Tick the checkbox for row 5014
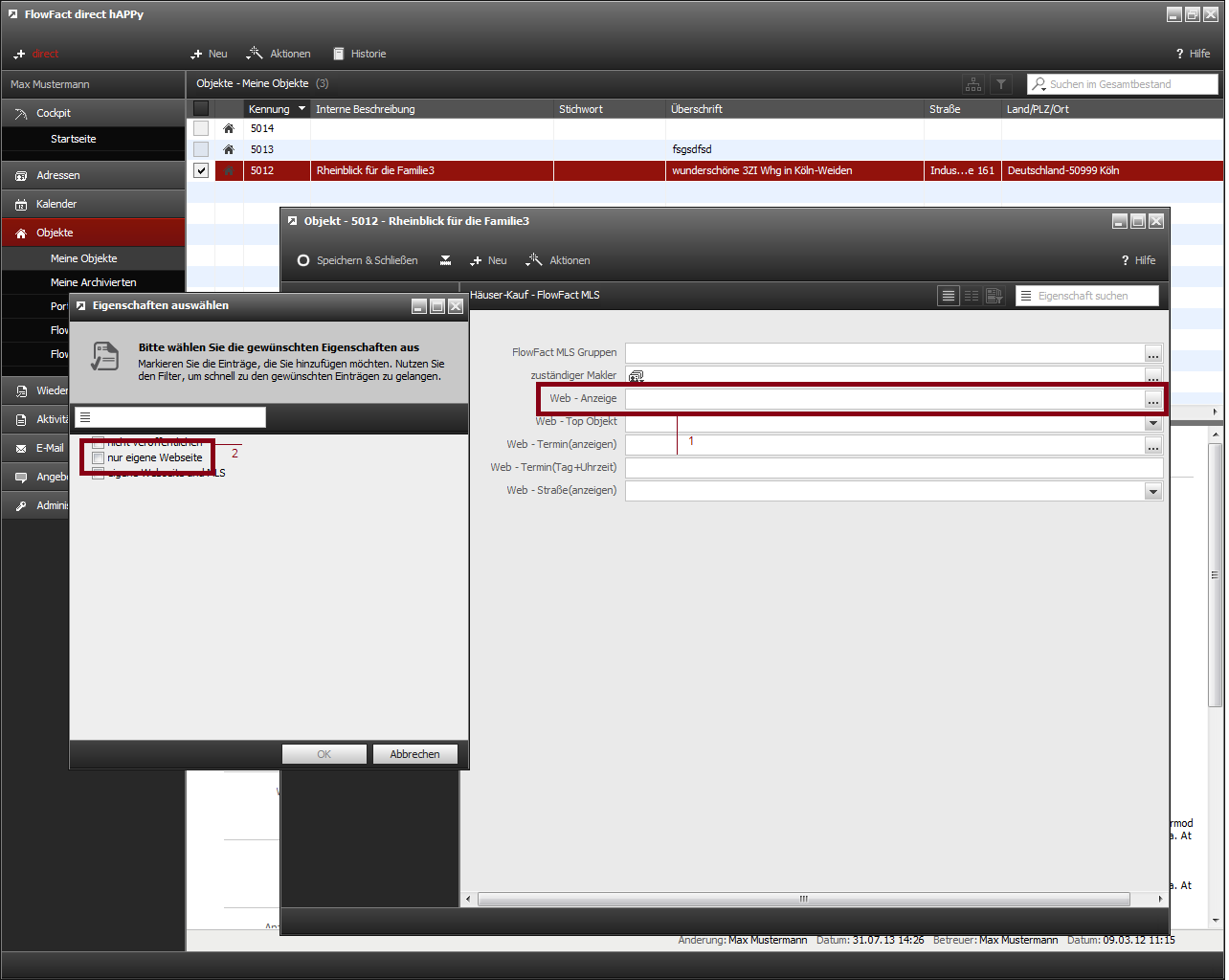 pos(201,128)
